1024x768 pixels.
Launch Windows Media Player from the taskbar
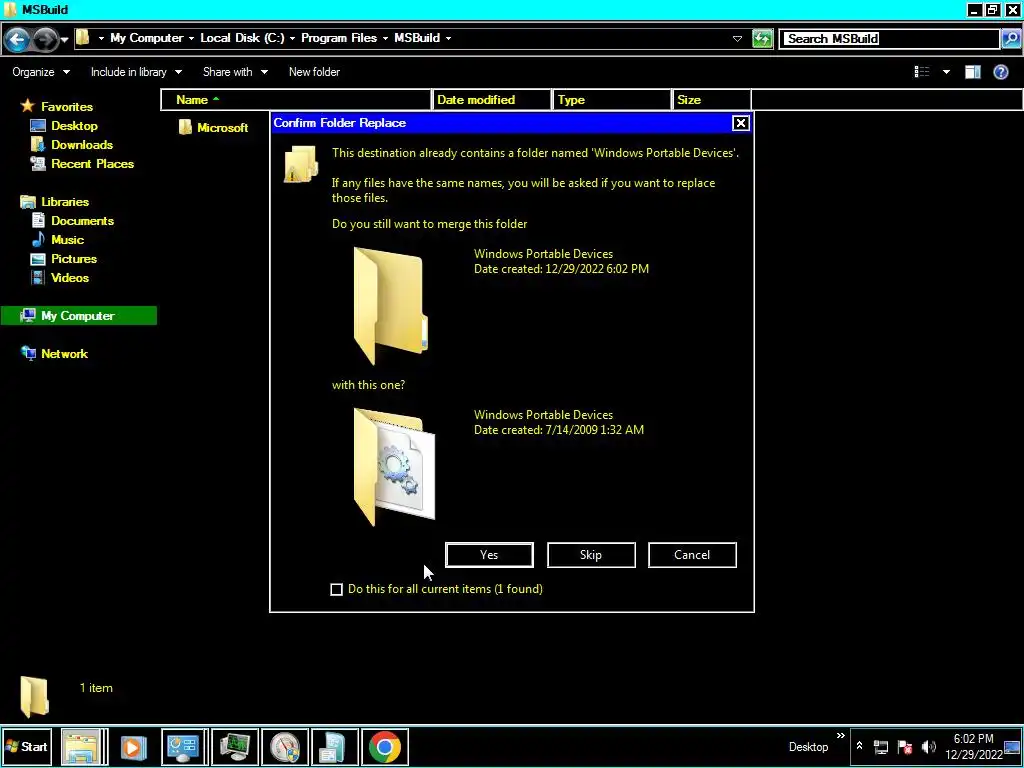pos(133,747)
